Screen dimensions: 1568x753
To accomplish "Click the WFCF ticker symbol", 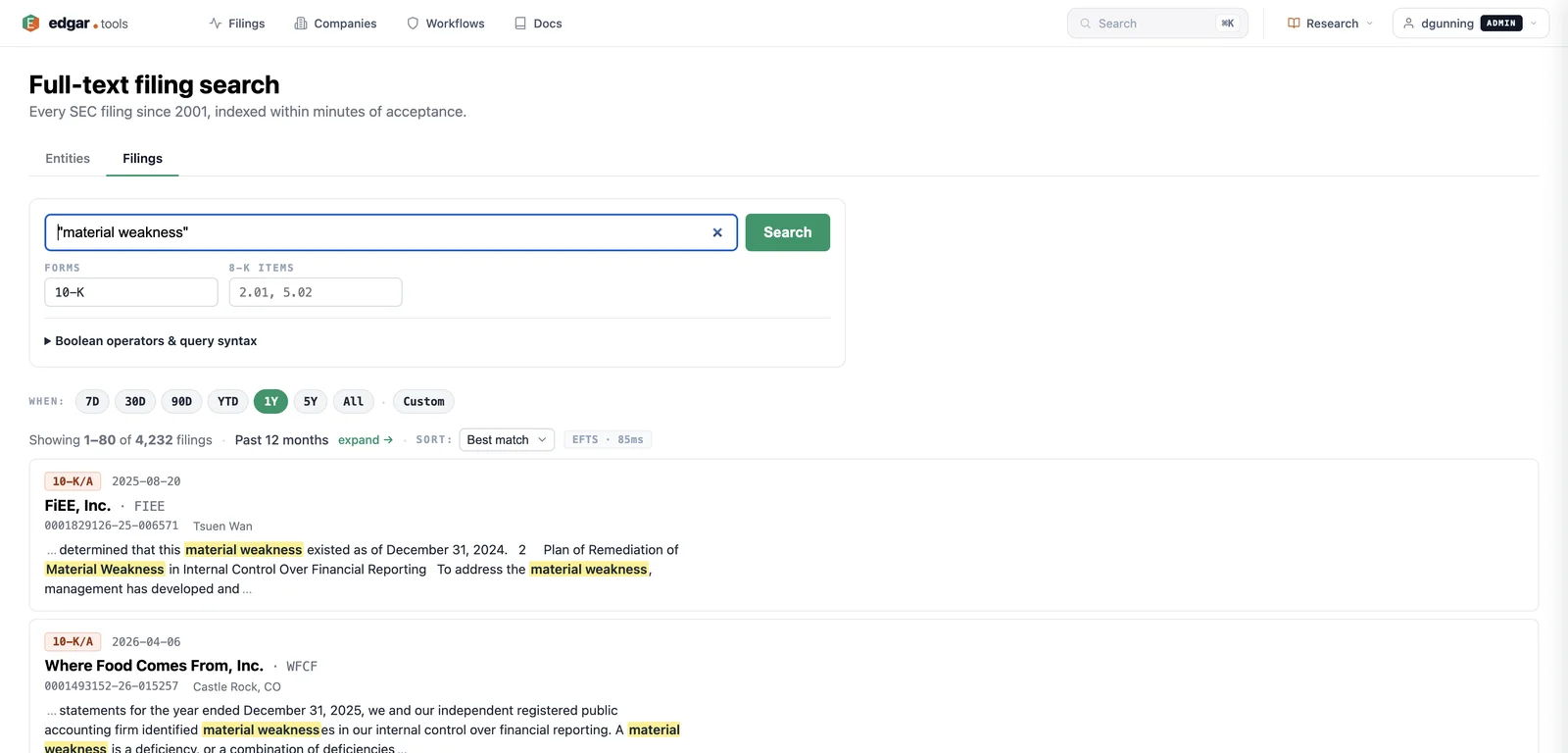I will pyautogui.click(x=302, y=666).
